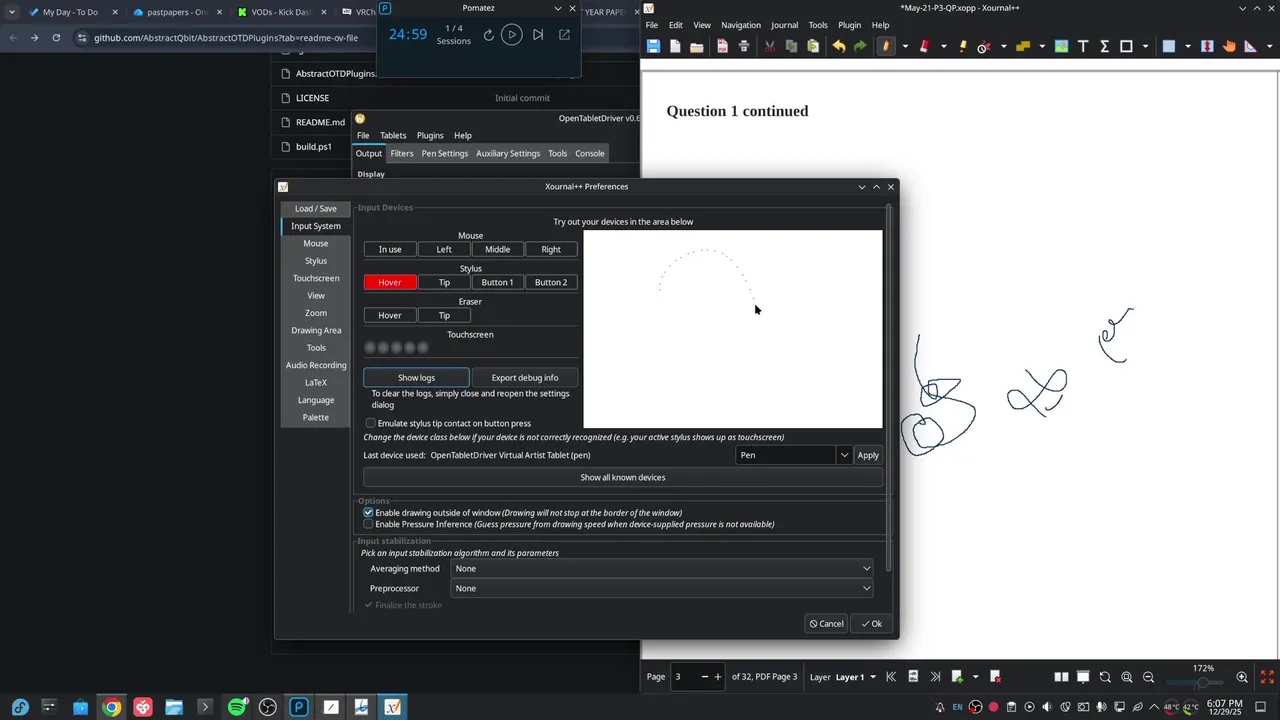Viewport: 1280px width, 720px height.
Task: Open a file using the folder icon
Action: tap(697, 46)
